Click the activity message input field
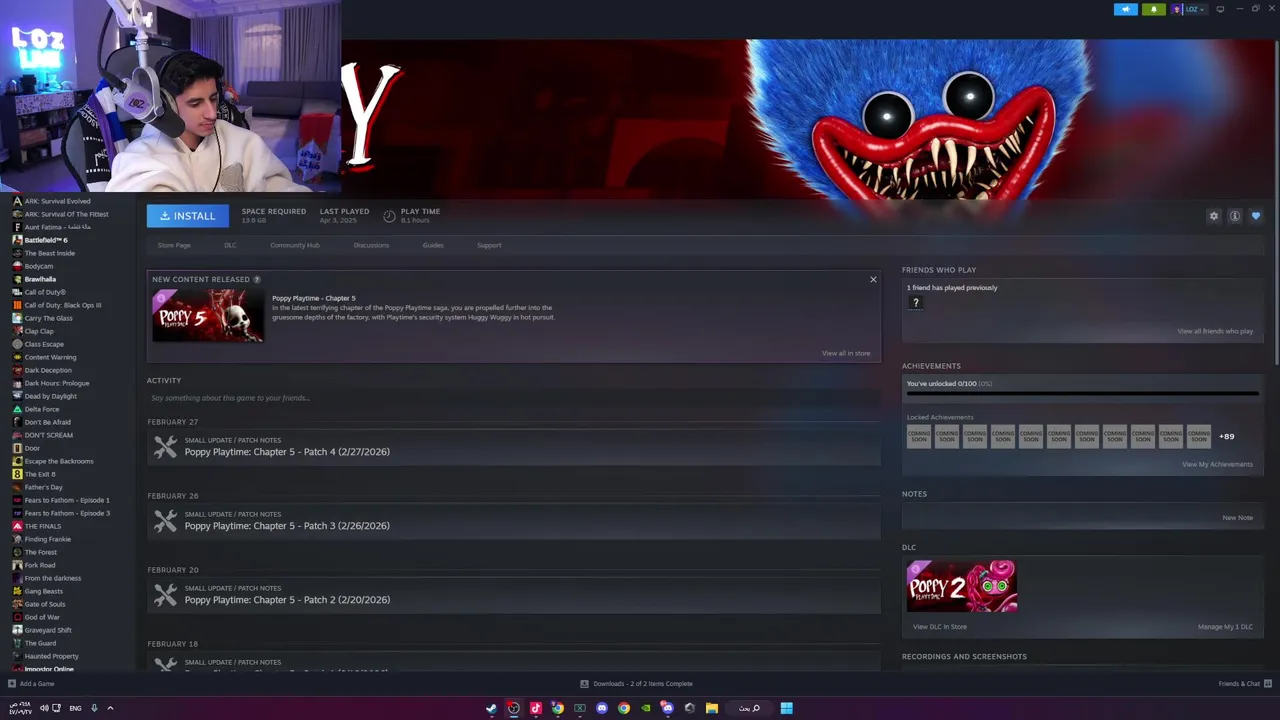 (514, 398)
